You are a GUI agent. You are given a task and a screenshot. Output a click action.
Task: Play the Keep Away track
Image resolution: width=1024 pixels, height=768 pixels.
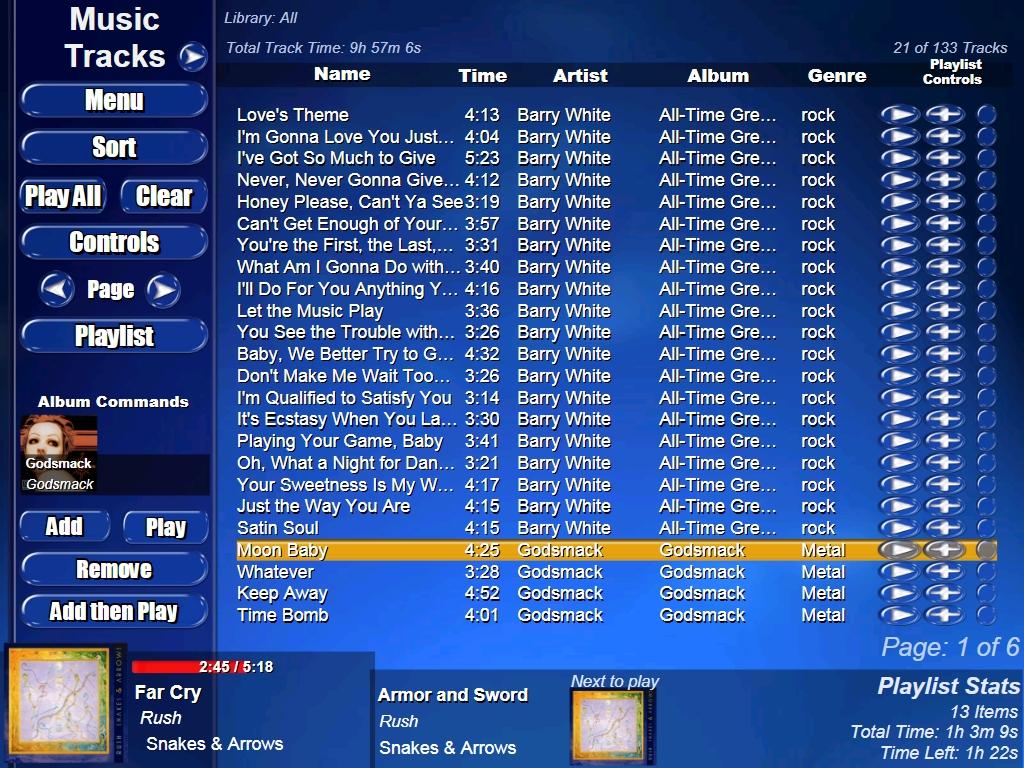pyautogui.click(x=900, y=594)
